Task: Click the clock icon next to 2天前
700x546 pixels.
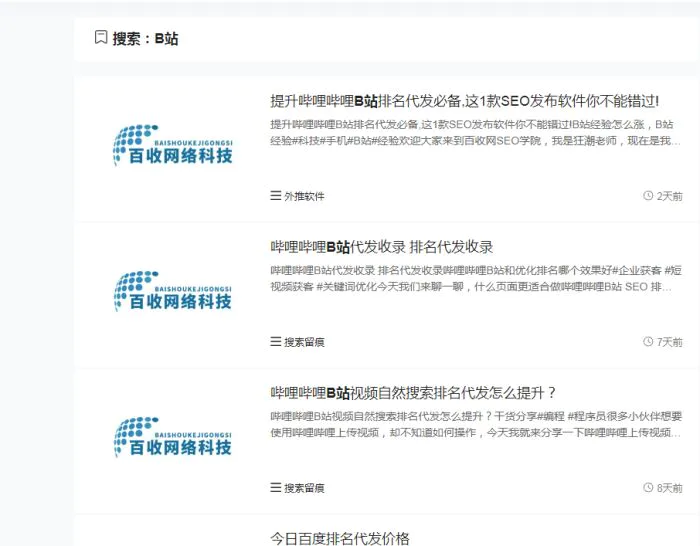Action: [648, 196]
